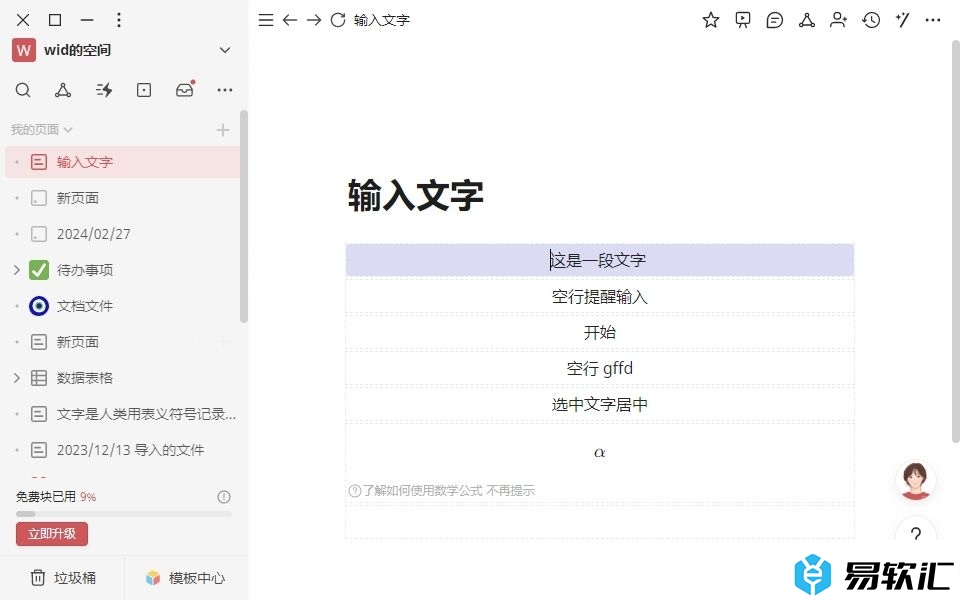The image size is (960, 600).
Task: Click the free blocks usage progress bar
Action: [x=124, y=514]
